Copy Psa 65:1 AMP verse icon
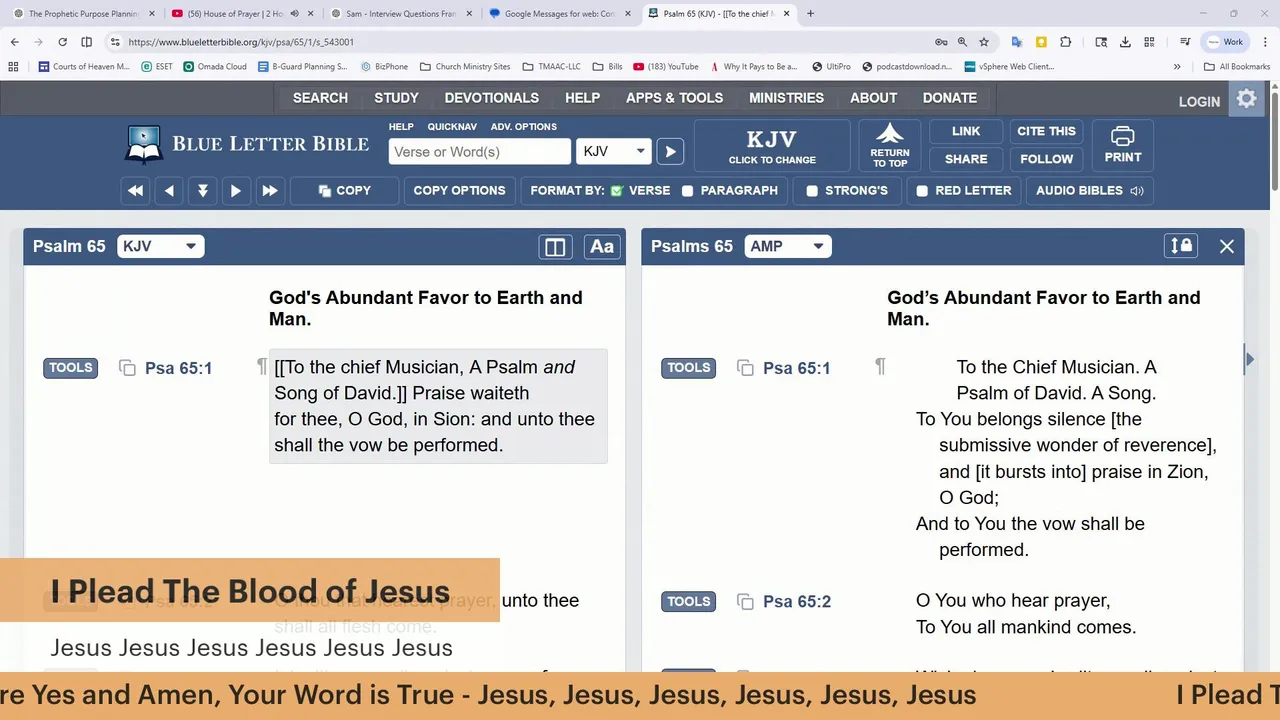The height and width of the screenshot is (720, 1280). (745, 368)
